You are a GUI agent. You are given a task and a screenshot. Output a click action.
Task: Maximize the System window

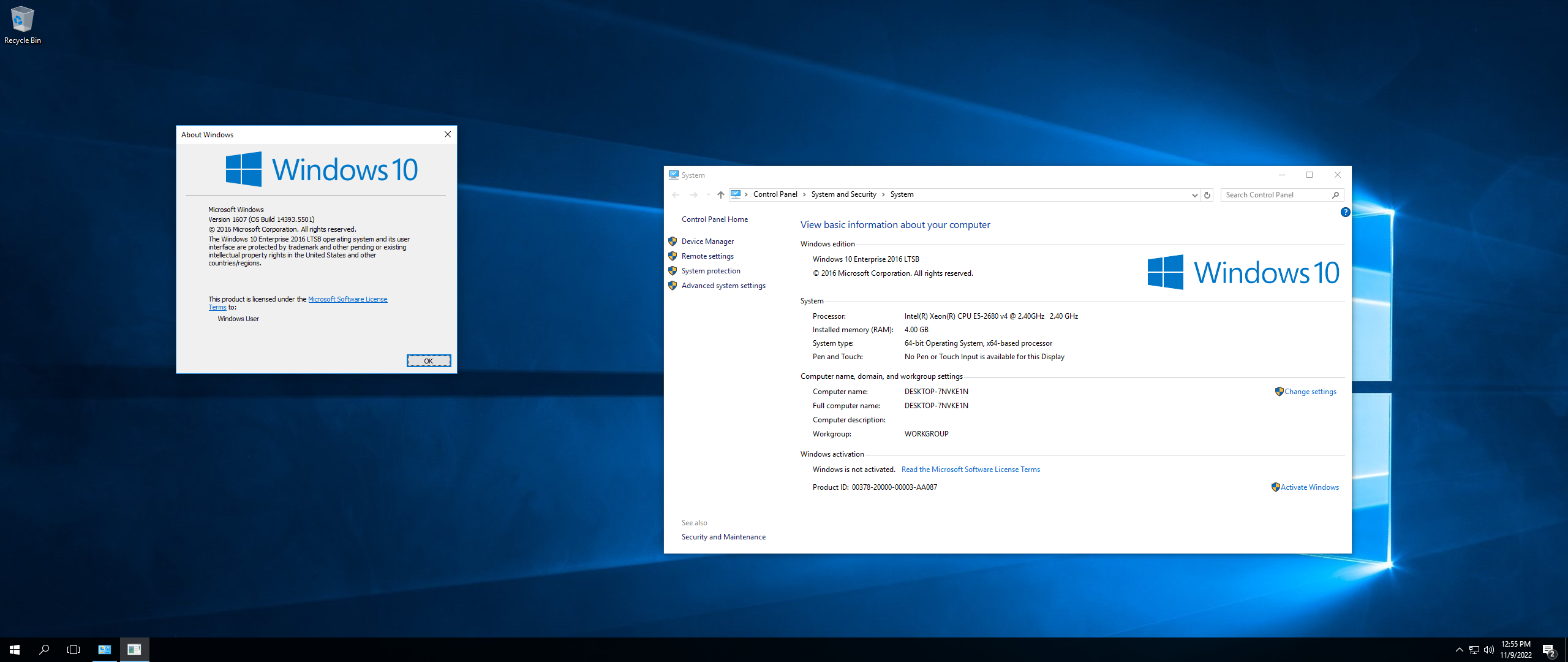tap(1310, 175)
